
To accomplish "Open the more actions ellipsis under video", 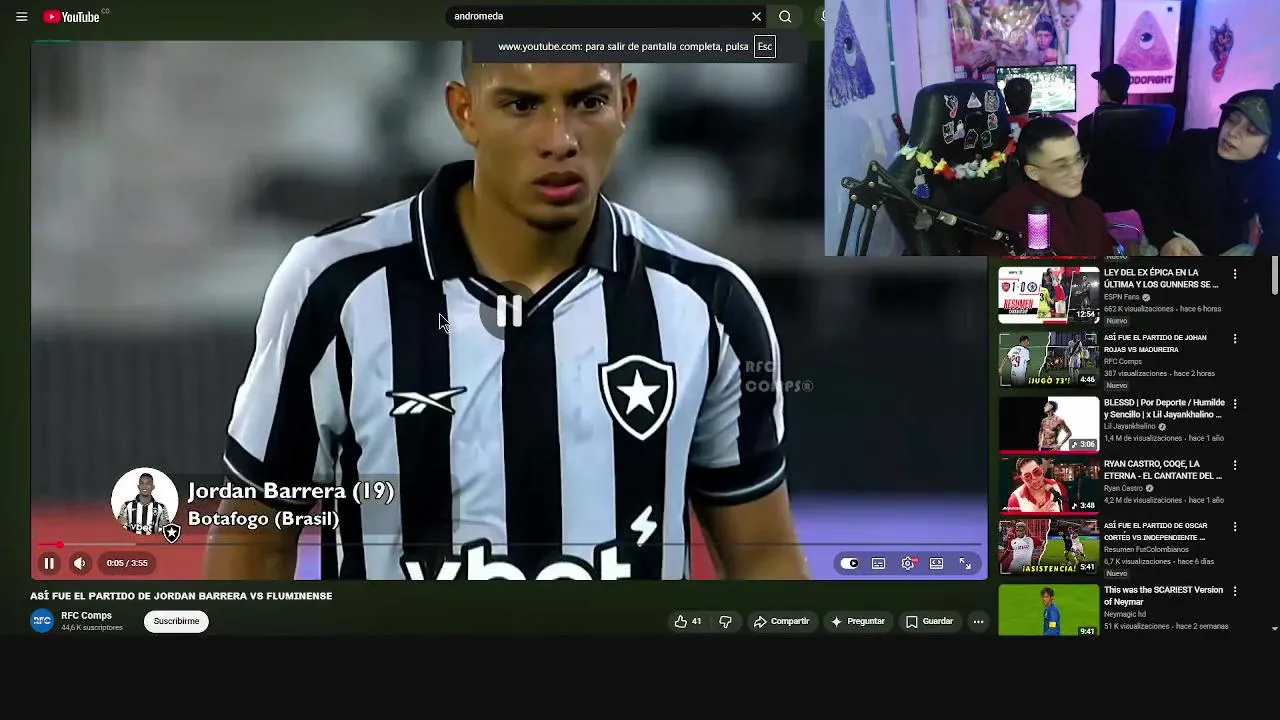I will click(978, 621).
